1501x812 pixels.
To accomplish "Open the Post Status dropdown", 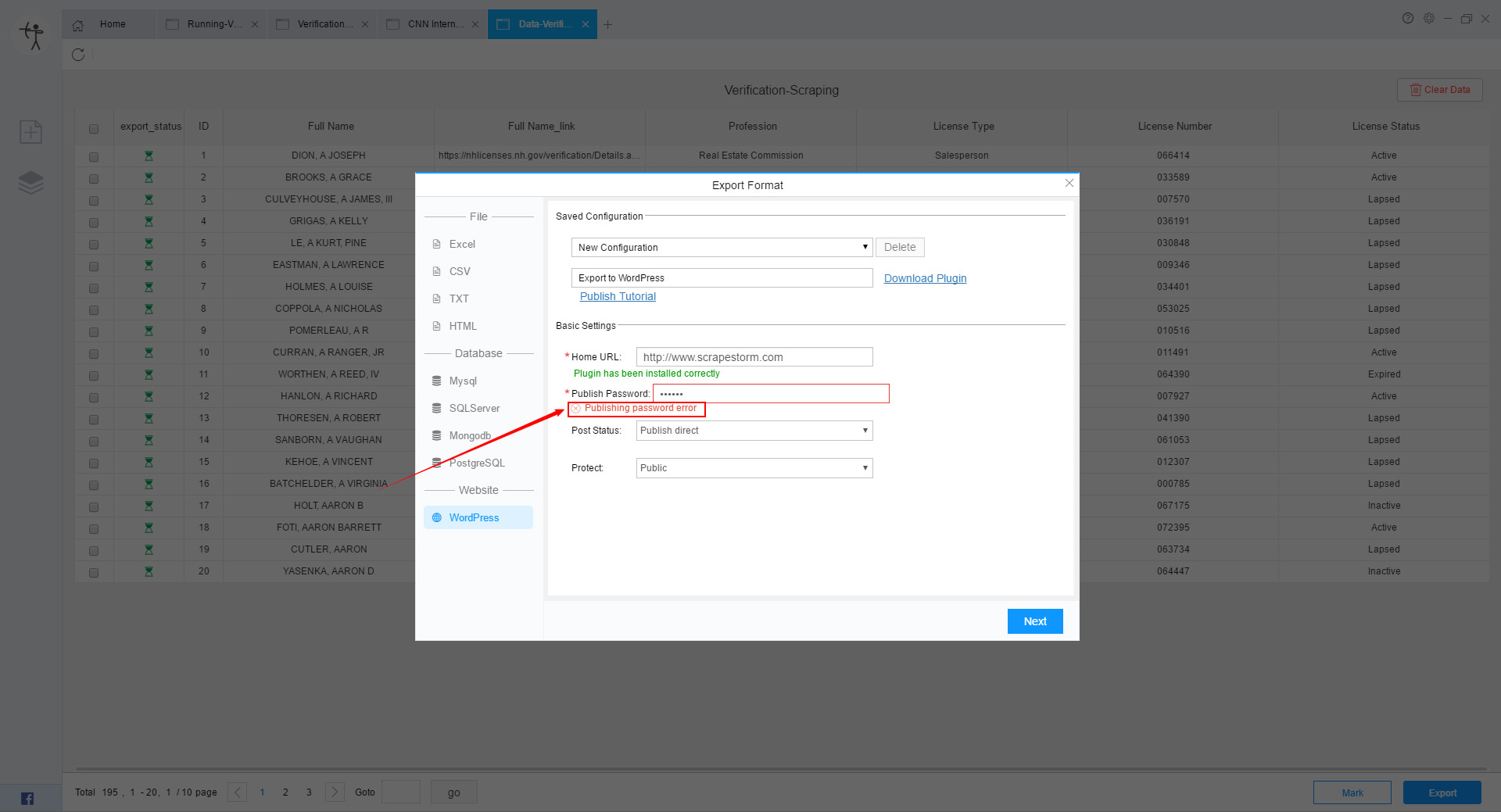I will (754, 431).
